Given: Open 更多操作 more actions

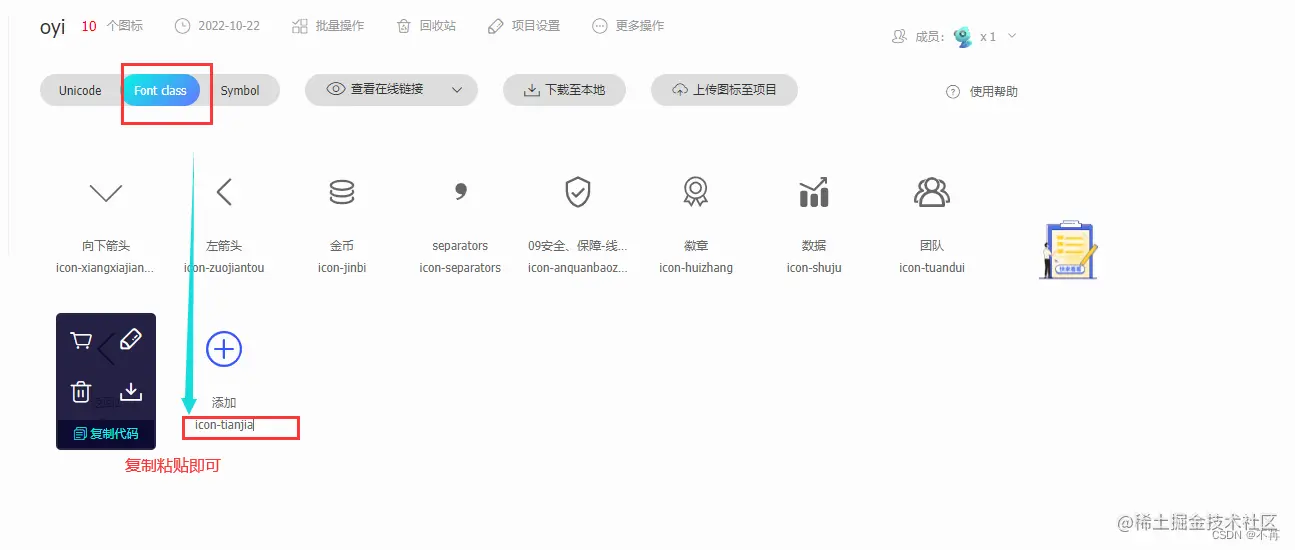Looking at the screenshot, I should (628, 26).
